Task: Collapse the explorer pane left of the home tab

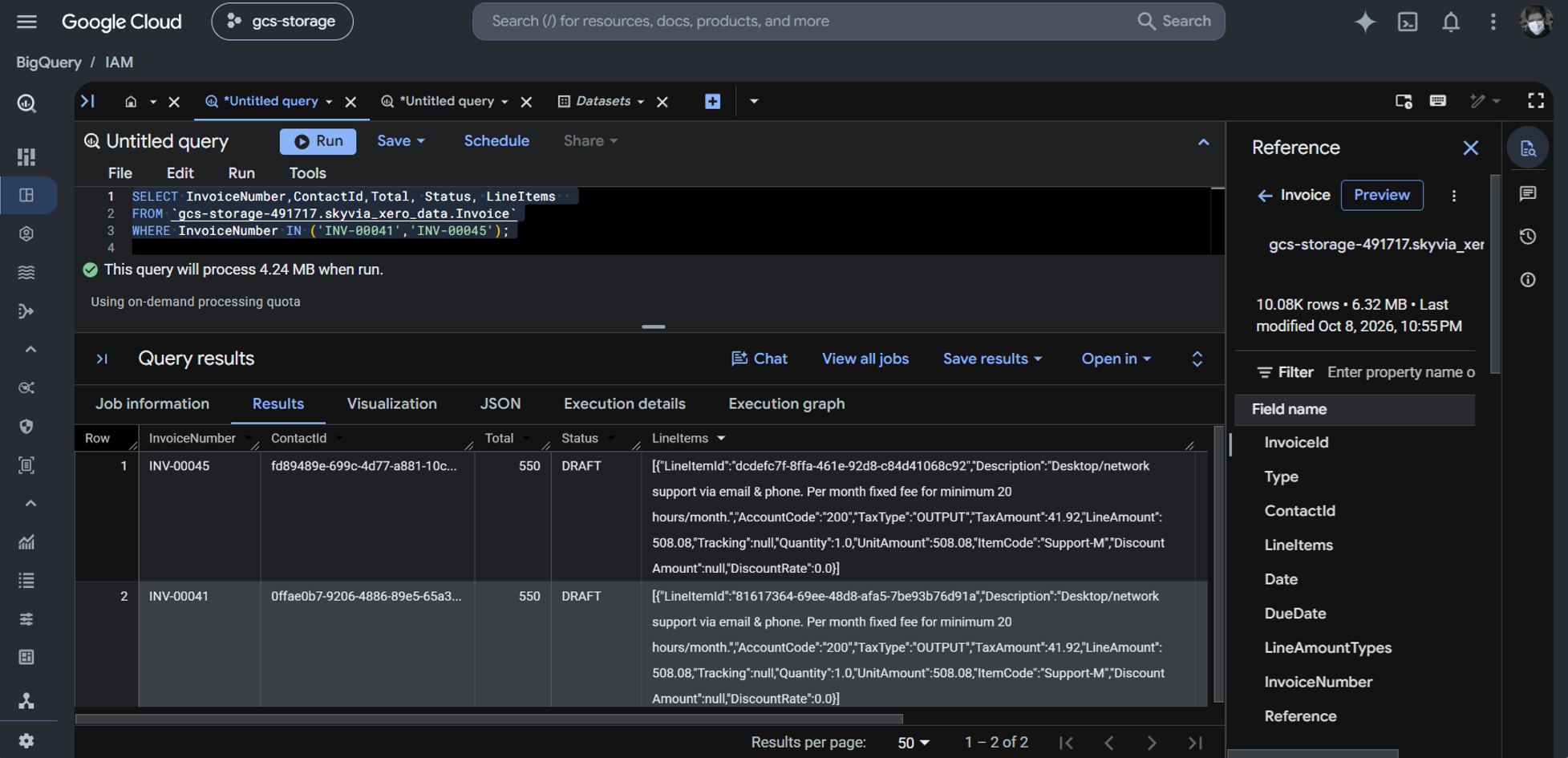Action: point(87,101)
